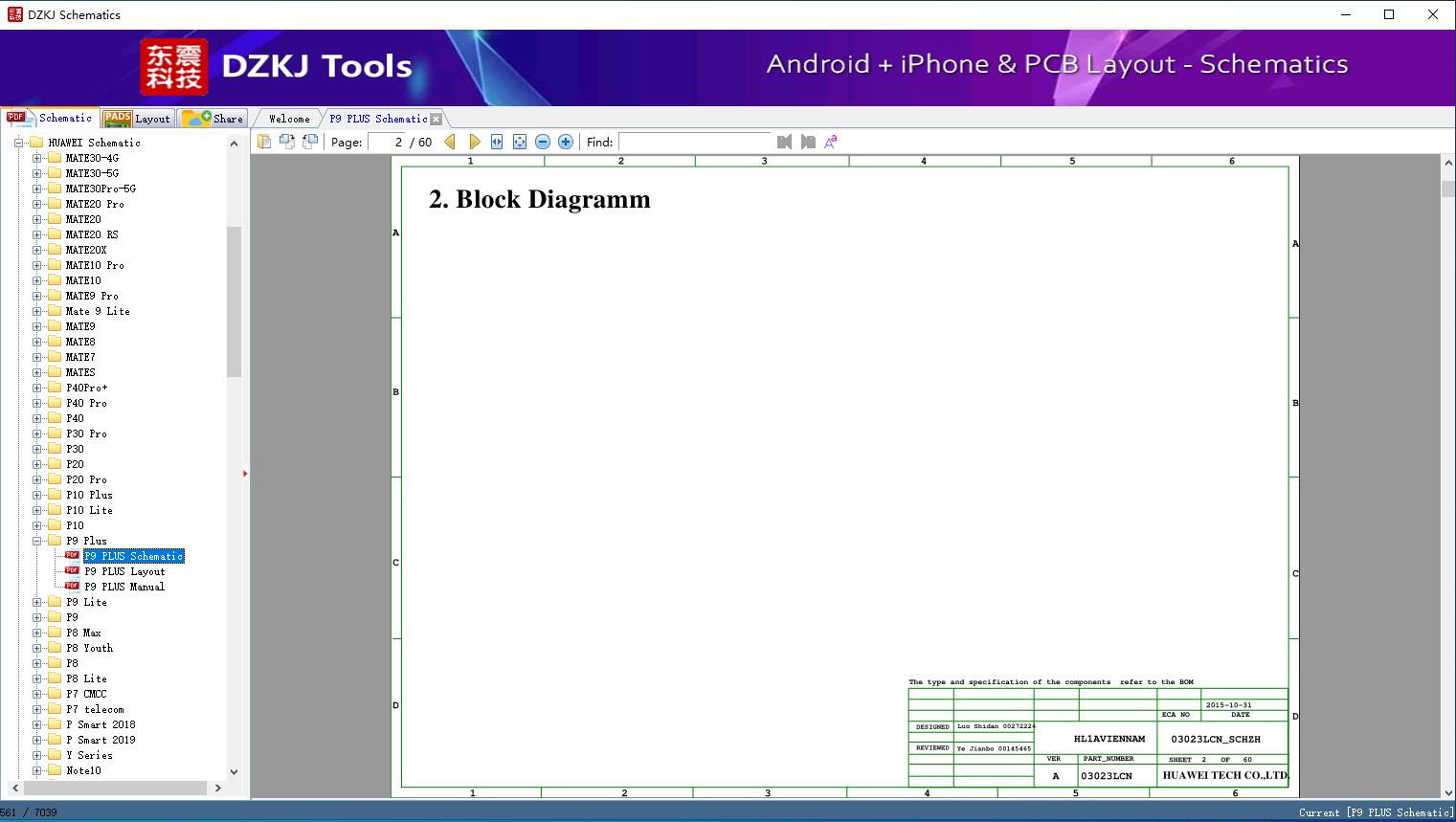The image size is (1456, 822).
Task: Find previous match icon
Action: tap(785, 142)
